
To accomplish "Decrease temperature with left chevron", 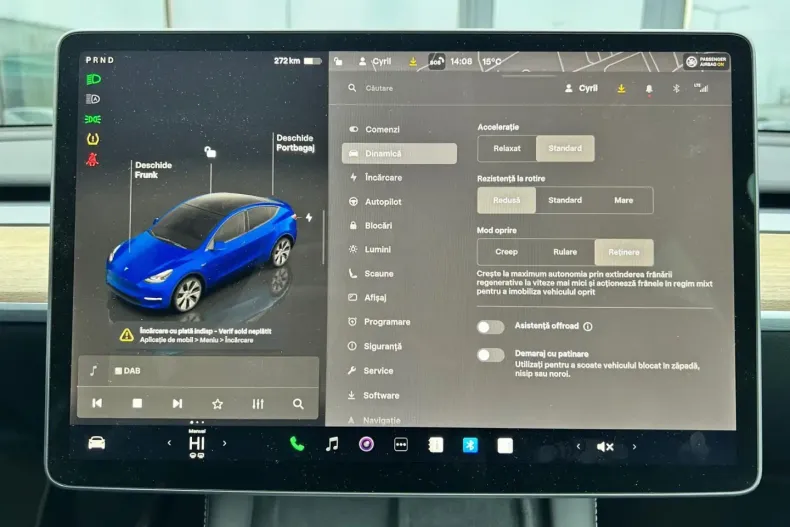I will pos(169,443).
